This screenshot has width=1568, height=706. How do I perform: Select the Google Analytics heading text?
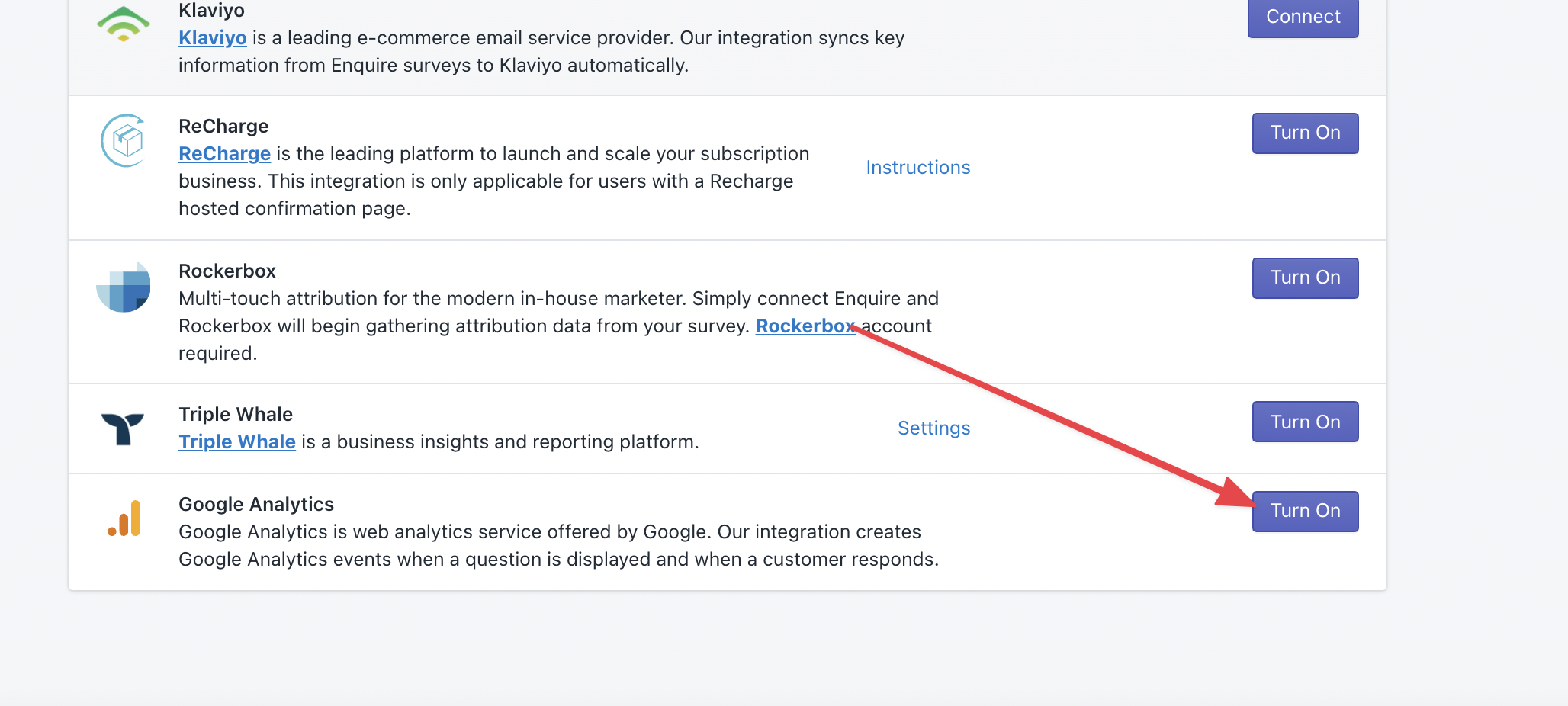[x=256, y=505]
